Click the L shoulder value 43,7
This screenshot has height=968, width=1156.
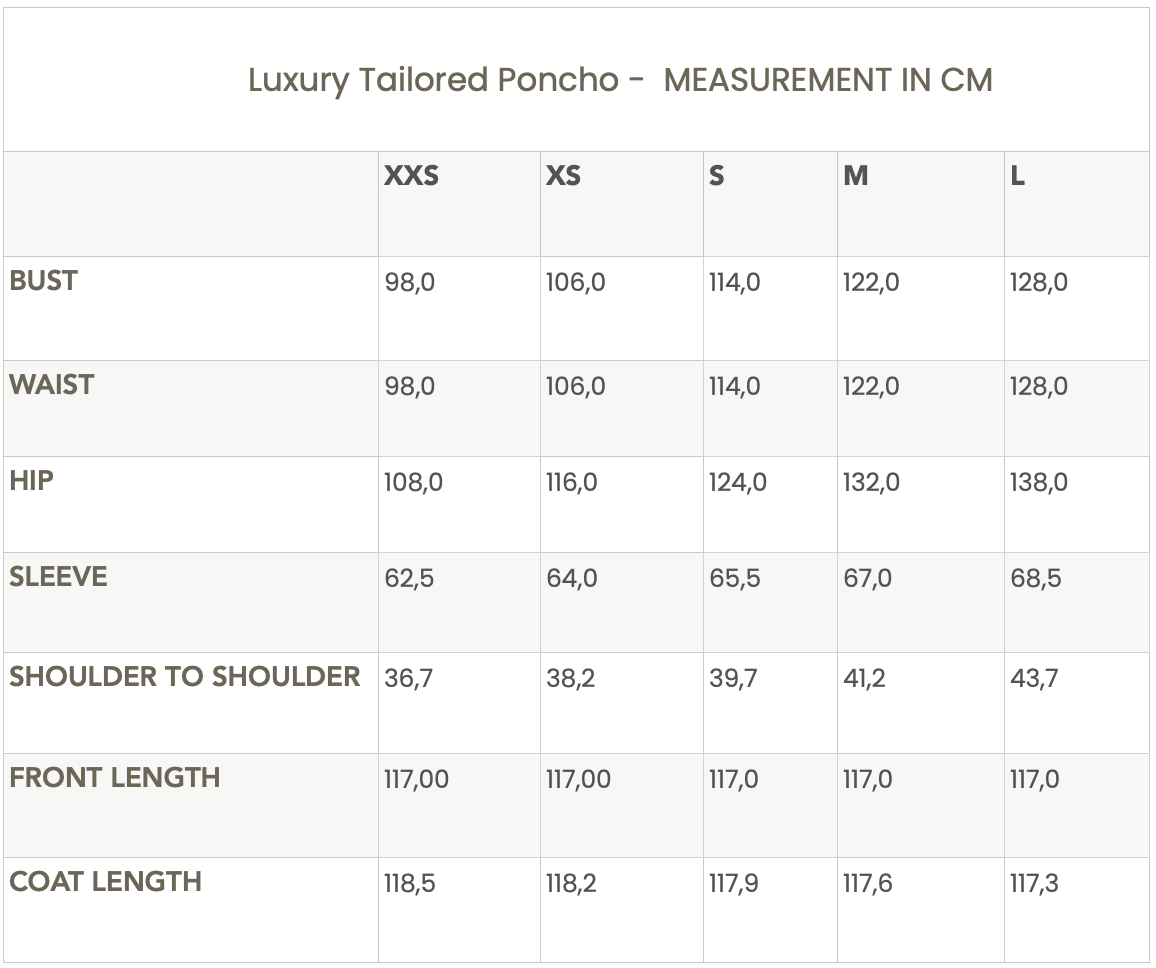coord(1034,679)
